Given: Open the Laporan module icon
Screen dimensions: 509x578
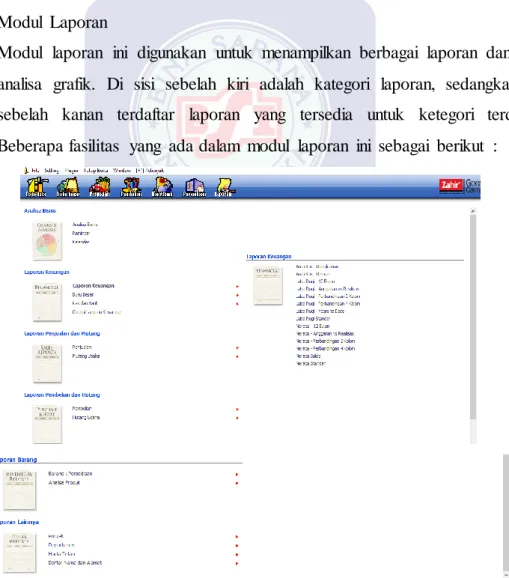Looking at the screenshot, I should (x=224, y=187).
